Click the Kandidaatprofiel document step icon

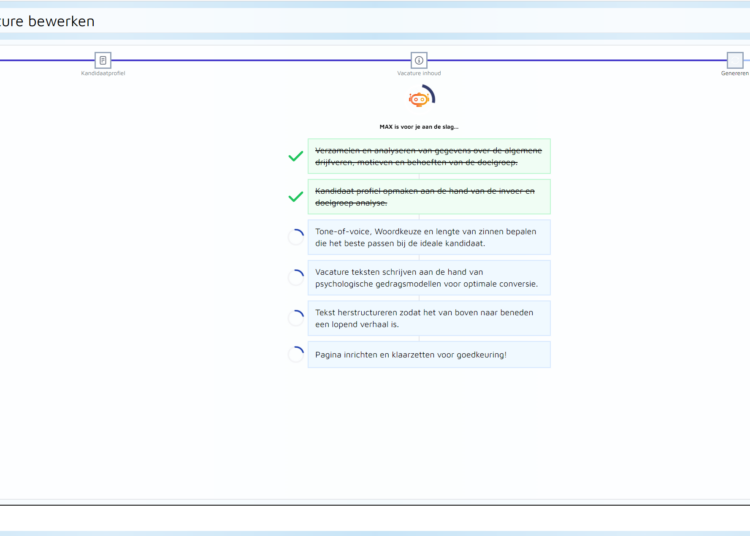(x=102, y=60)
